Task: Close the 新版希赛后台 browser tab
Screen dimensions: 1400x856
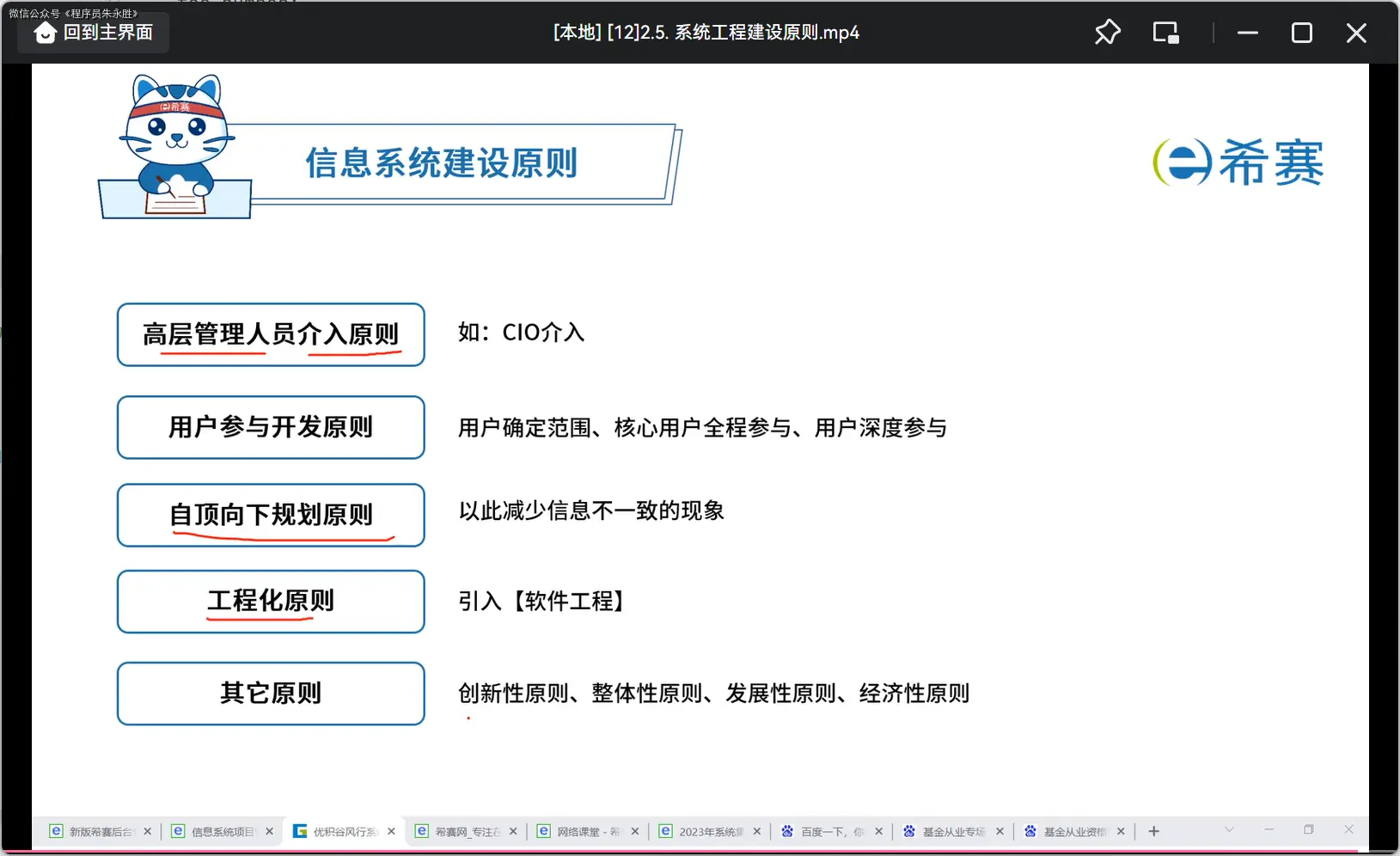Action: [x=148, y=831]
